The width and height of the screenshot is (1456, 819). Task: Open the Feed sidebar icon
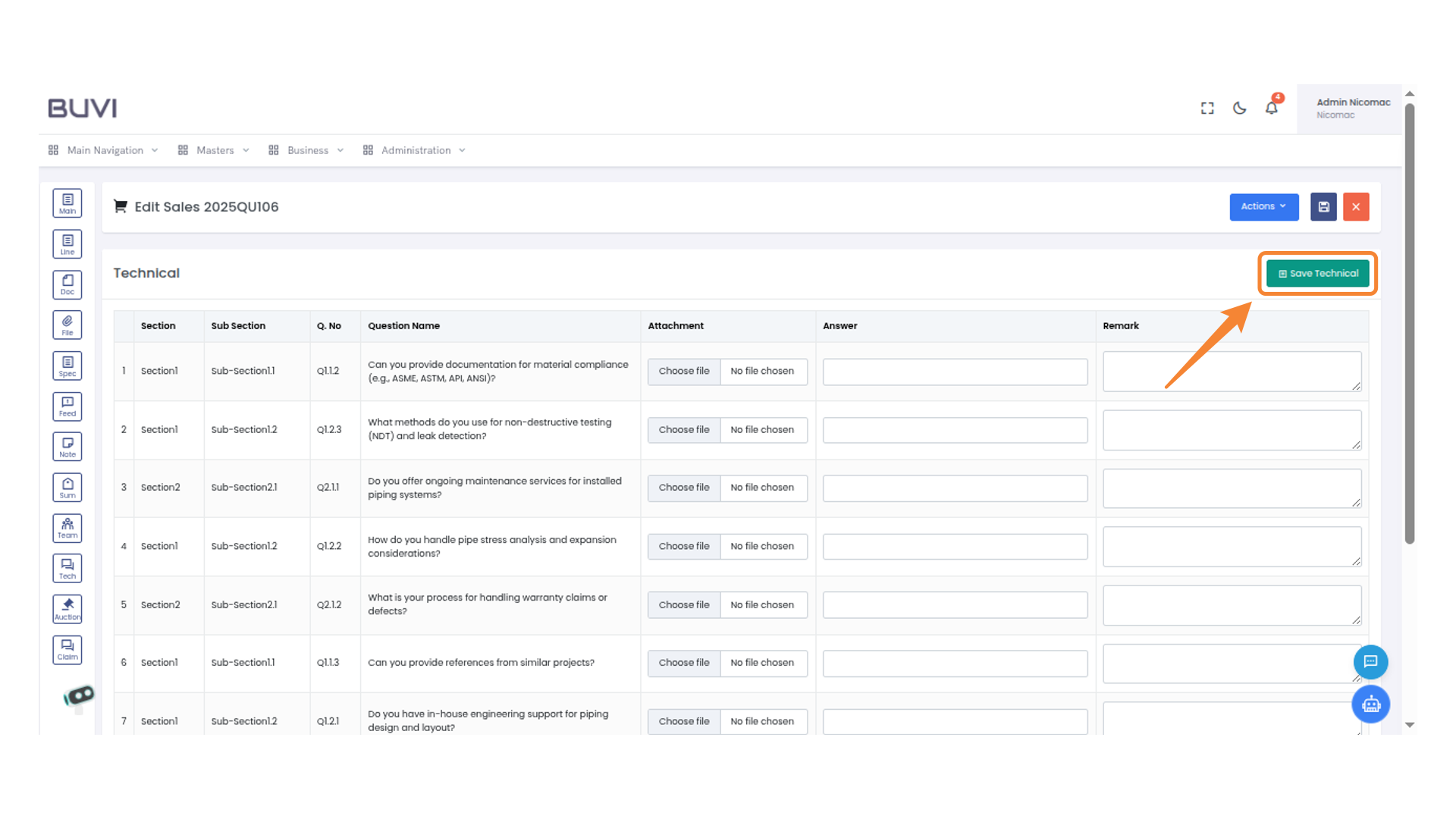67,406
